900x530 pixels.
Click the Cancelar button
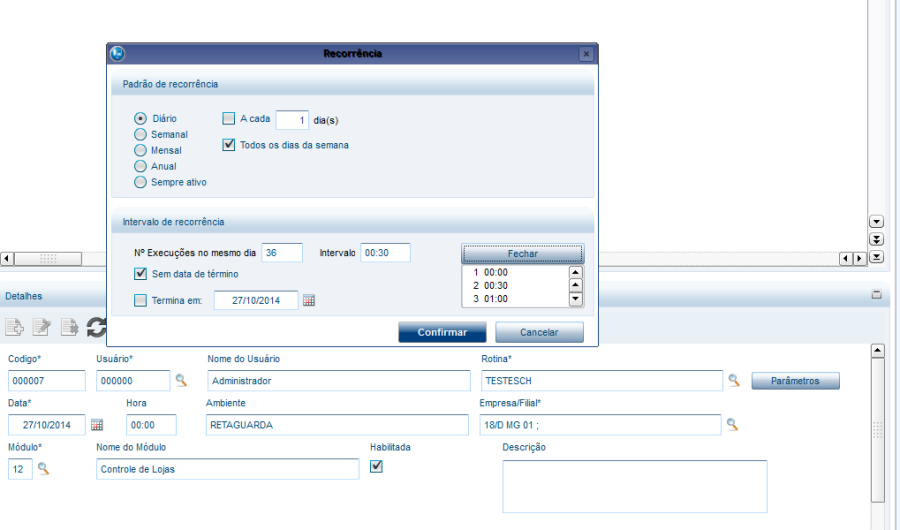539,332
